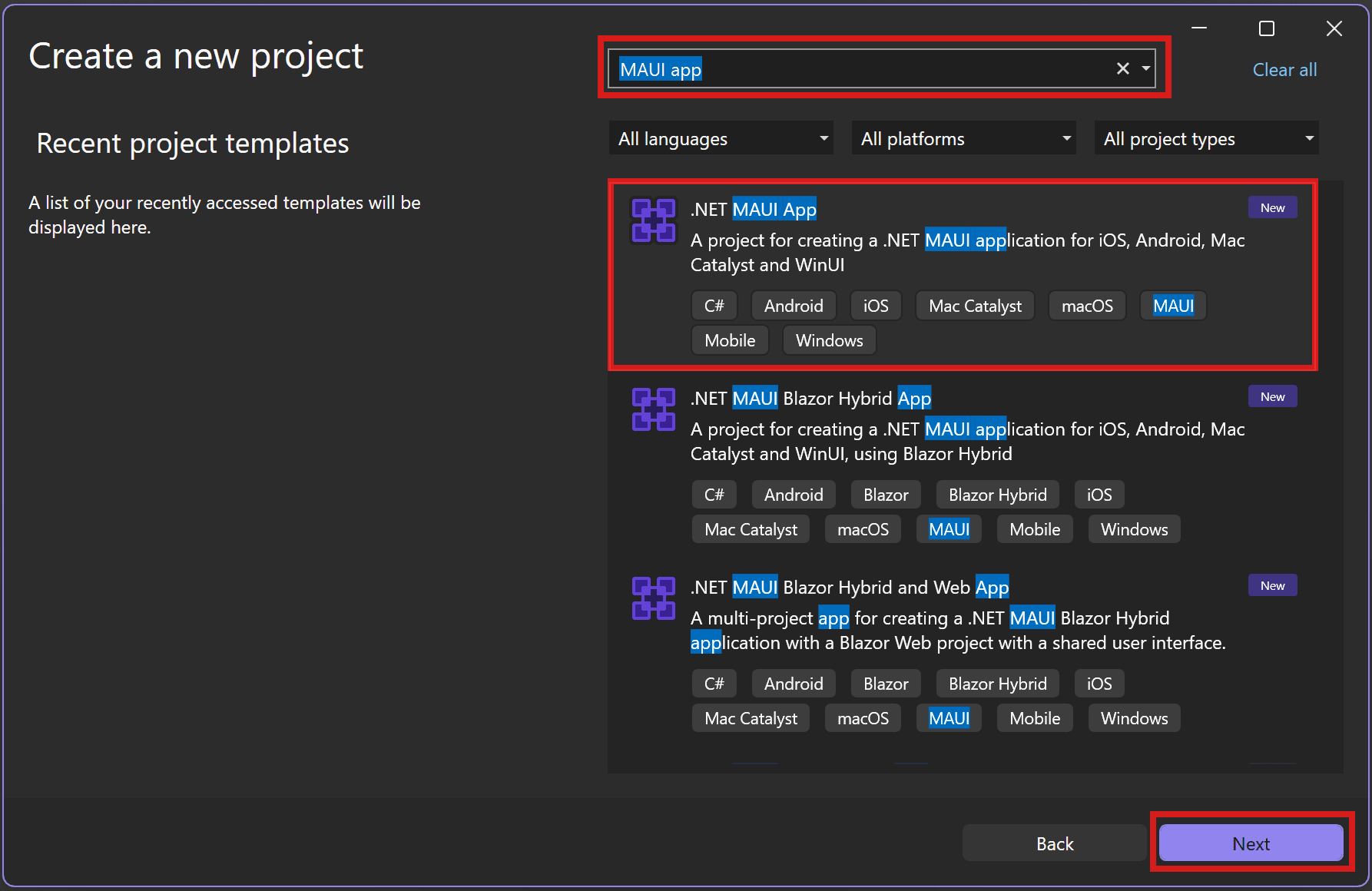The height and width of the screenshot is (891, 1372).
Task: Click the multi-project app description text
Action: (x=958, y=631)
